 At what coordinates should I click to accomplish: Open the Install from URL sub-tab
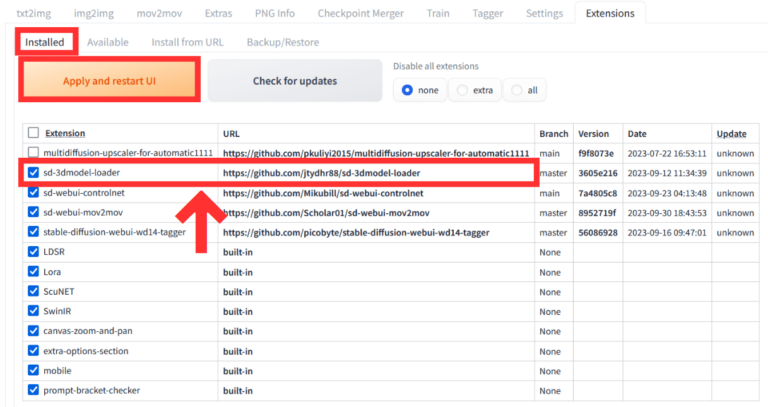tap(188, 42)
